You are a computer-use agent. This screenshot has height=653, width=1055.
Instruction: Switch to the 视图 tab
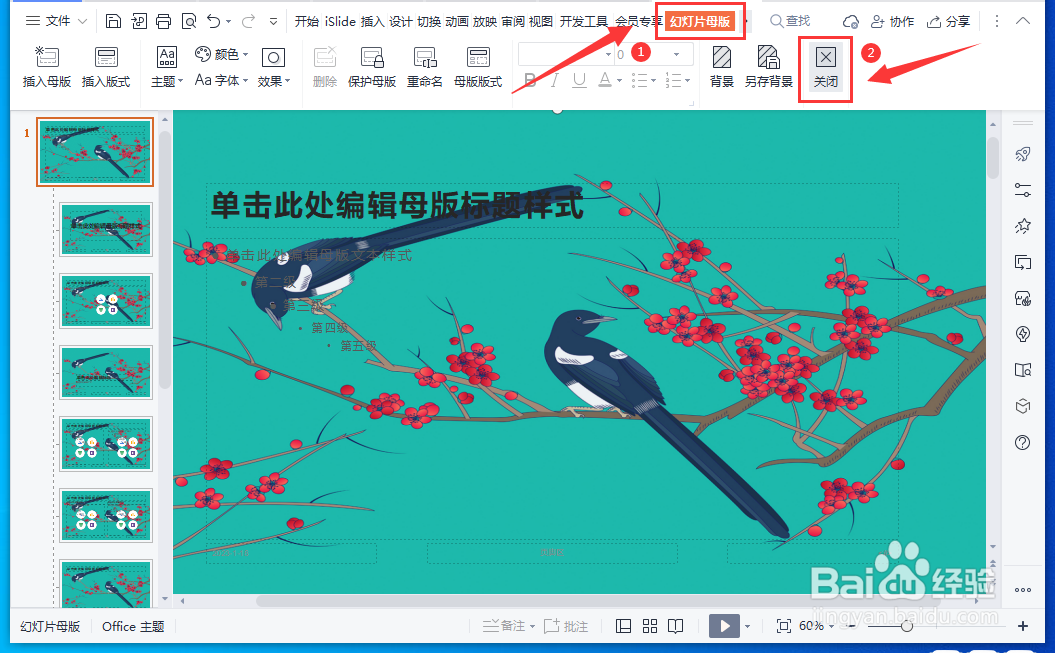click(x=540, y=22)
